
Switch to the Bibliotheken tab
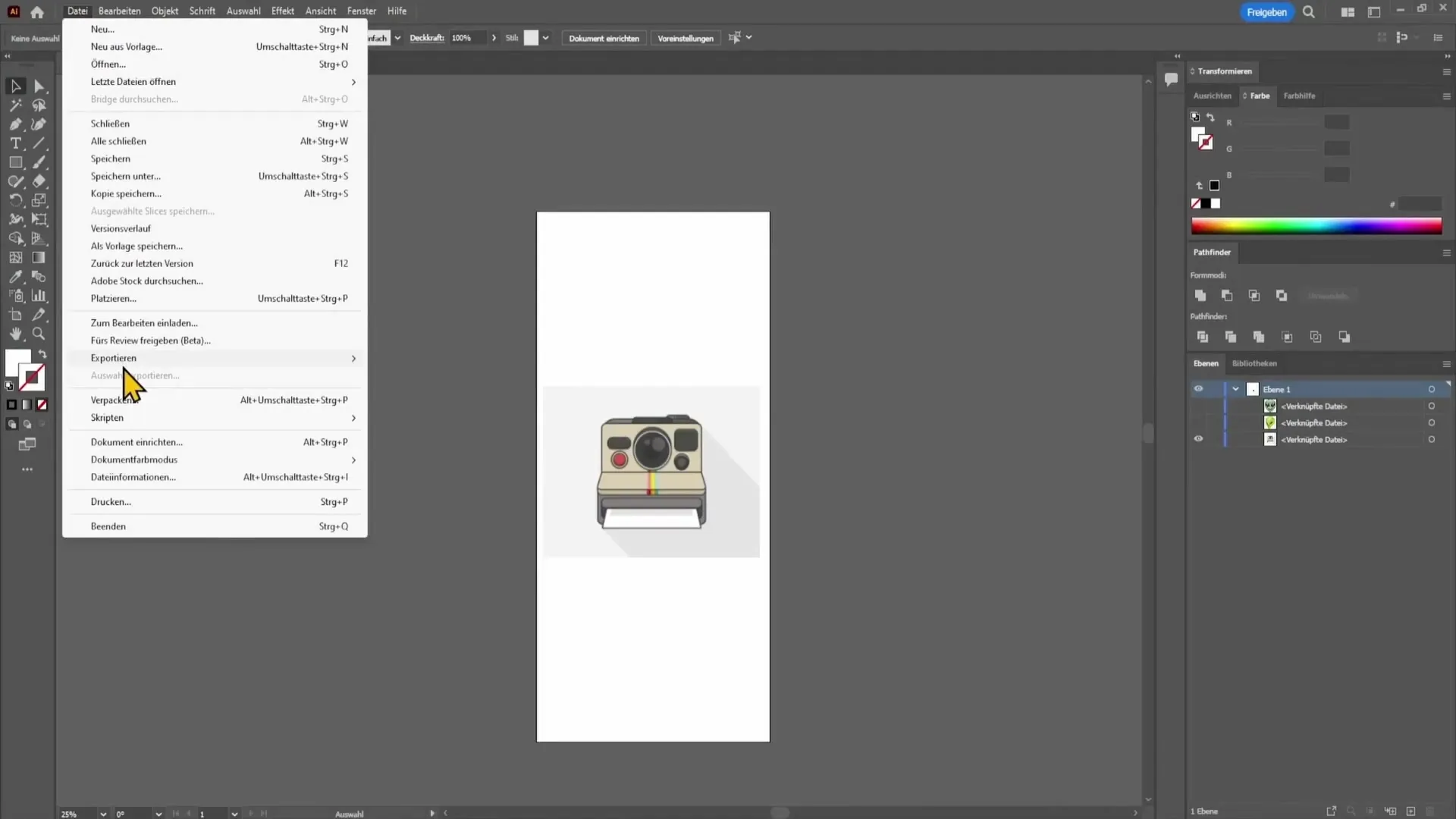(x=1254, y=364)
